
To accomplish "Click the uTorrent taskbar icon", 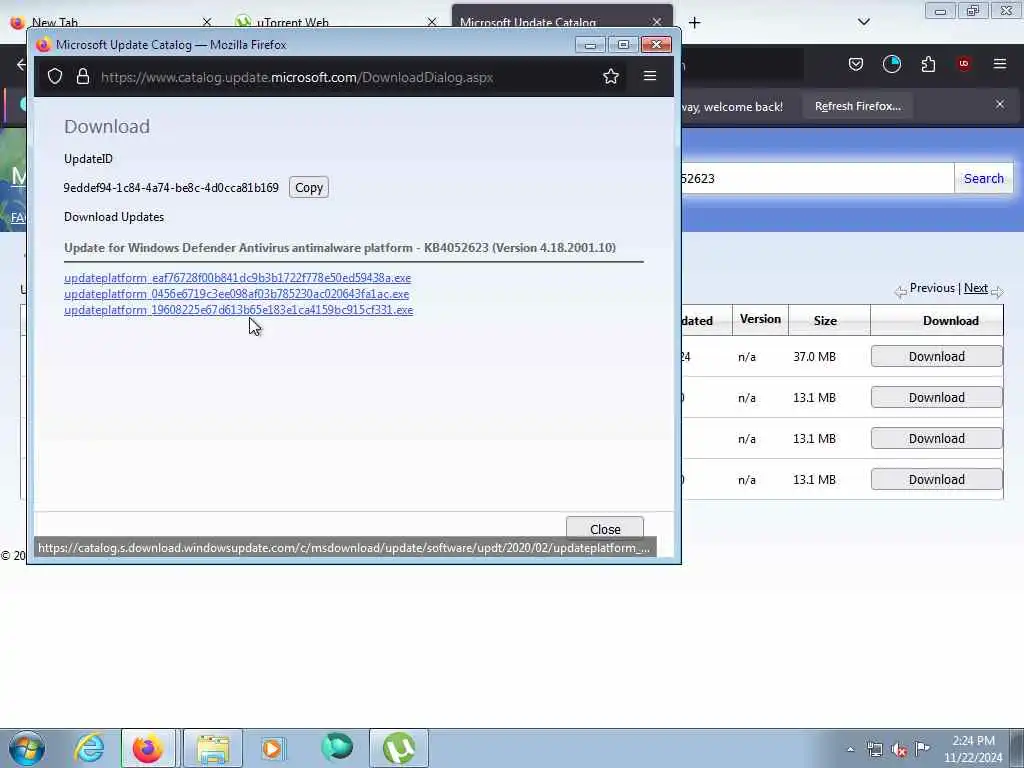I will [399, 748].
